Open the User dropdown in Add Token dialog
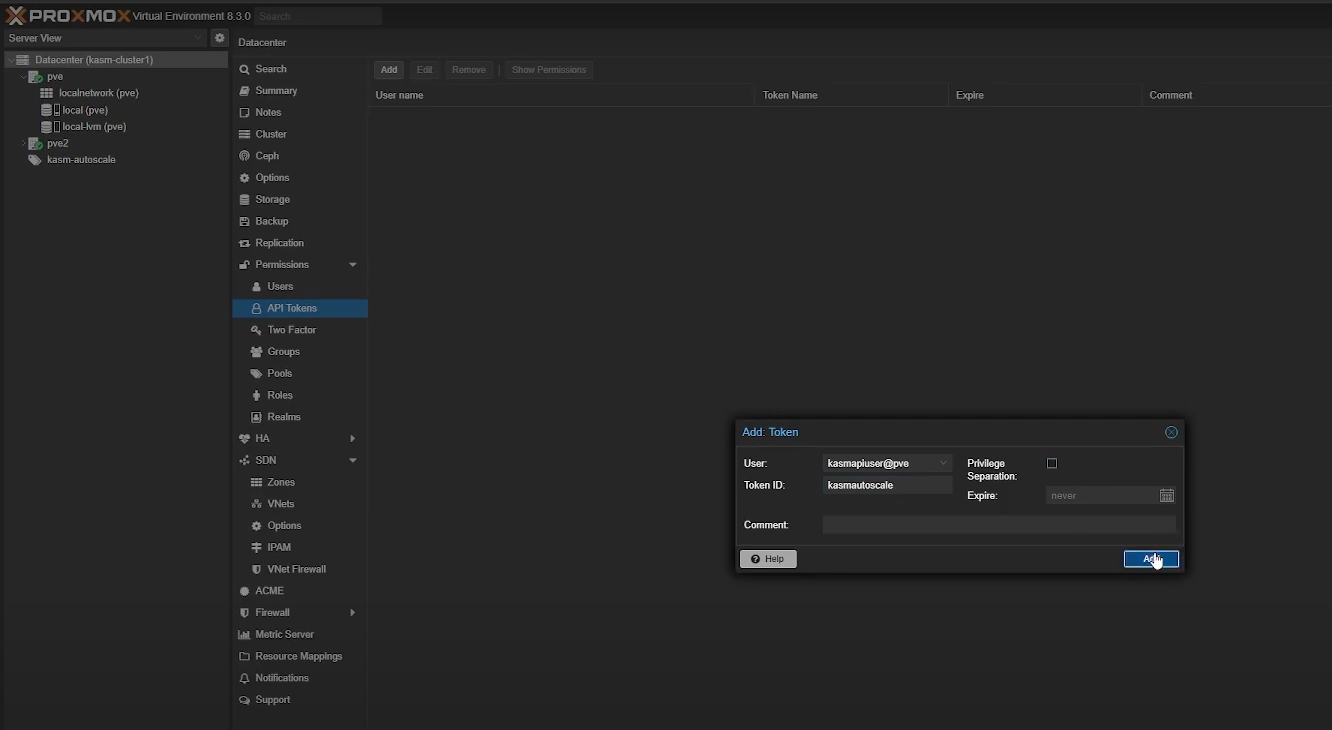The width and height of the screenshot is (1332, 730). (942, 463)
